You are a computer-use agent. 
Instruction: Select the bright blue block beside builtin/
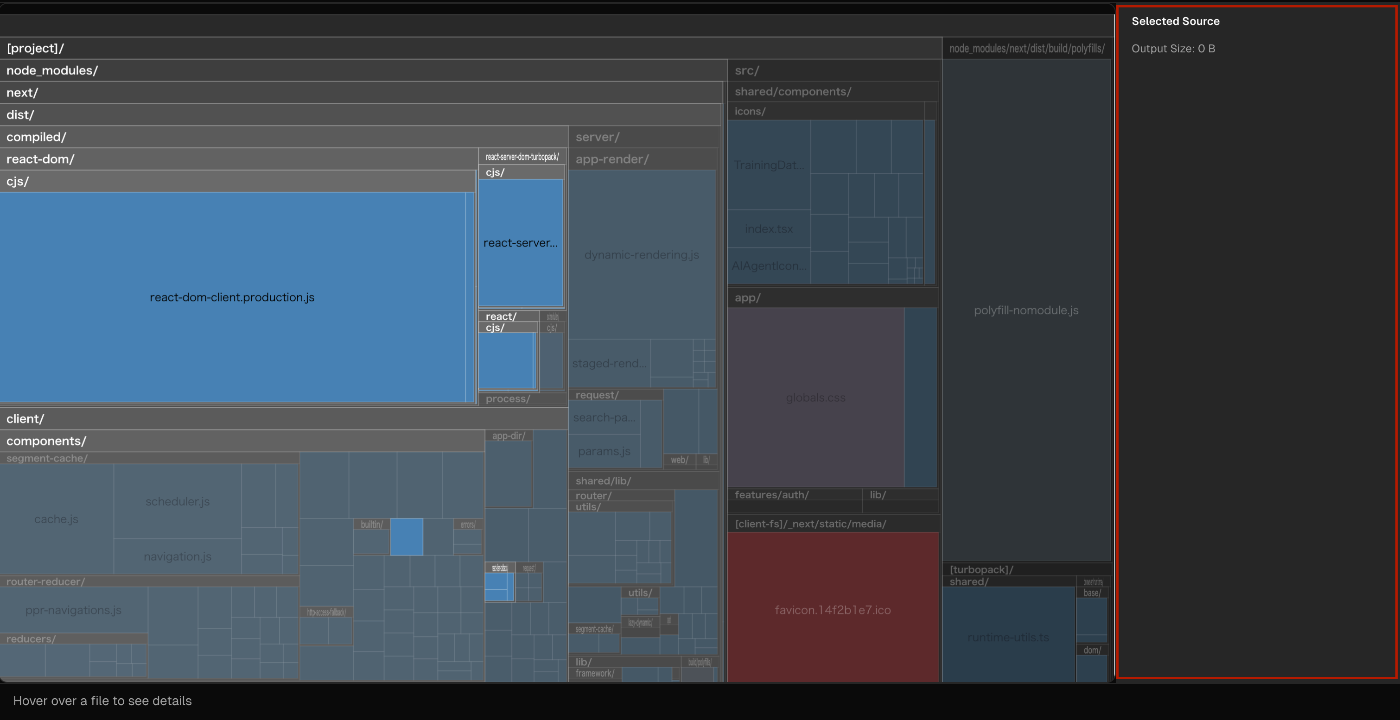click(406, 537)
